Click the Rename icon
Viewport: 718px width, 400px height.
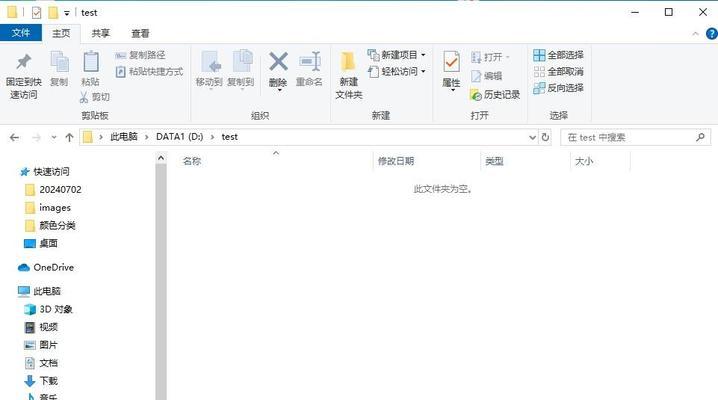point(310,62)
